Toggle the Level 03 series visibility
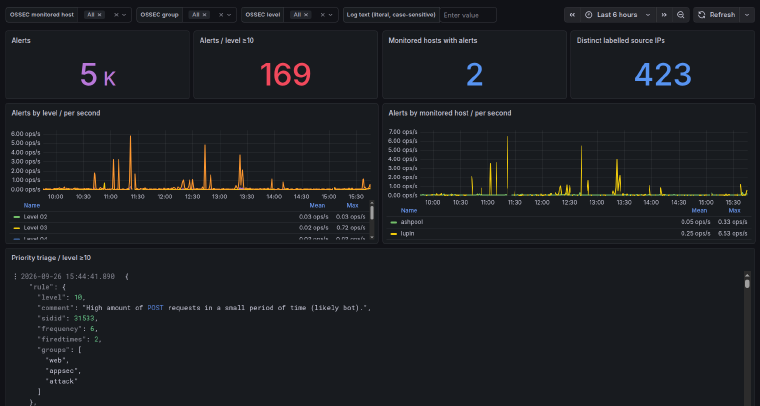The image size is (760, 406). click(35, 228)
